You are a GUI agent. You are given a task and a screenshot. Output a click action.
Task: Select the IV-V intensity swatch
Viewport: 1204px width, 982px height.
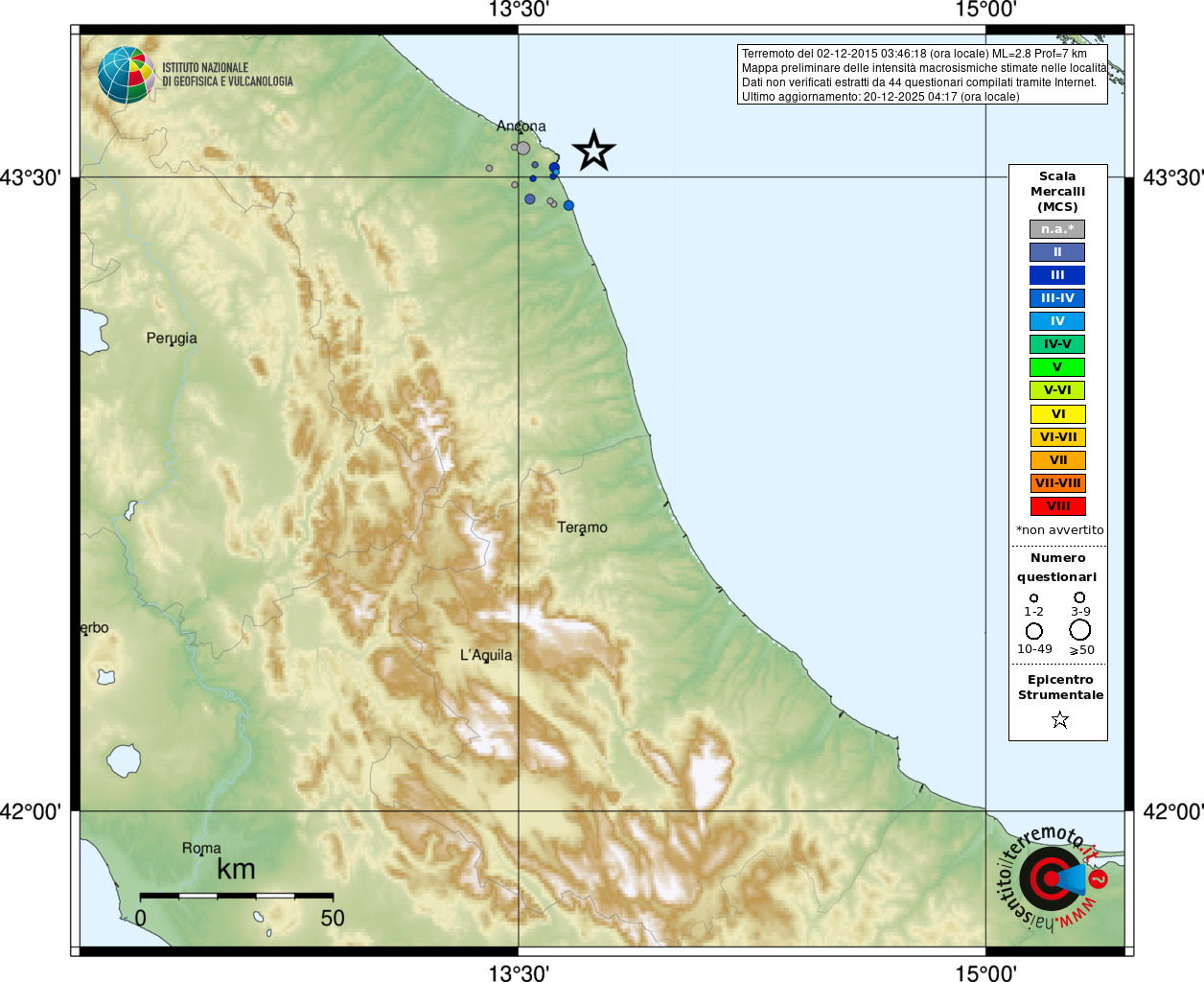[x=1057, y=344]
